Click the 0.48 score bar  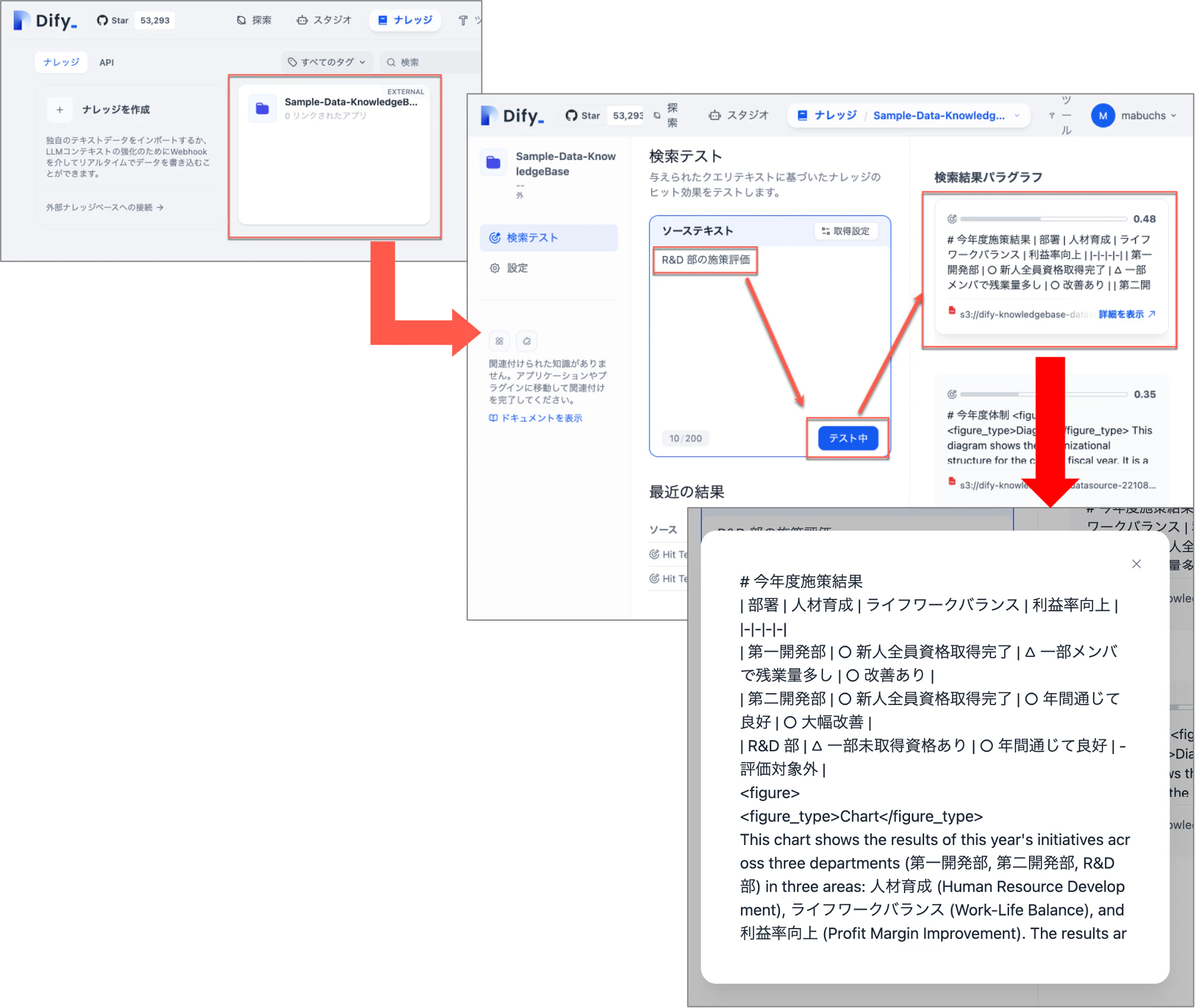[1043, 219]
